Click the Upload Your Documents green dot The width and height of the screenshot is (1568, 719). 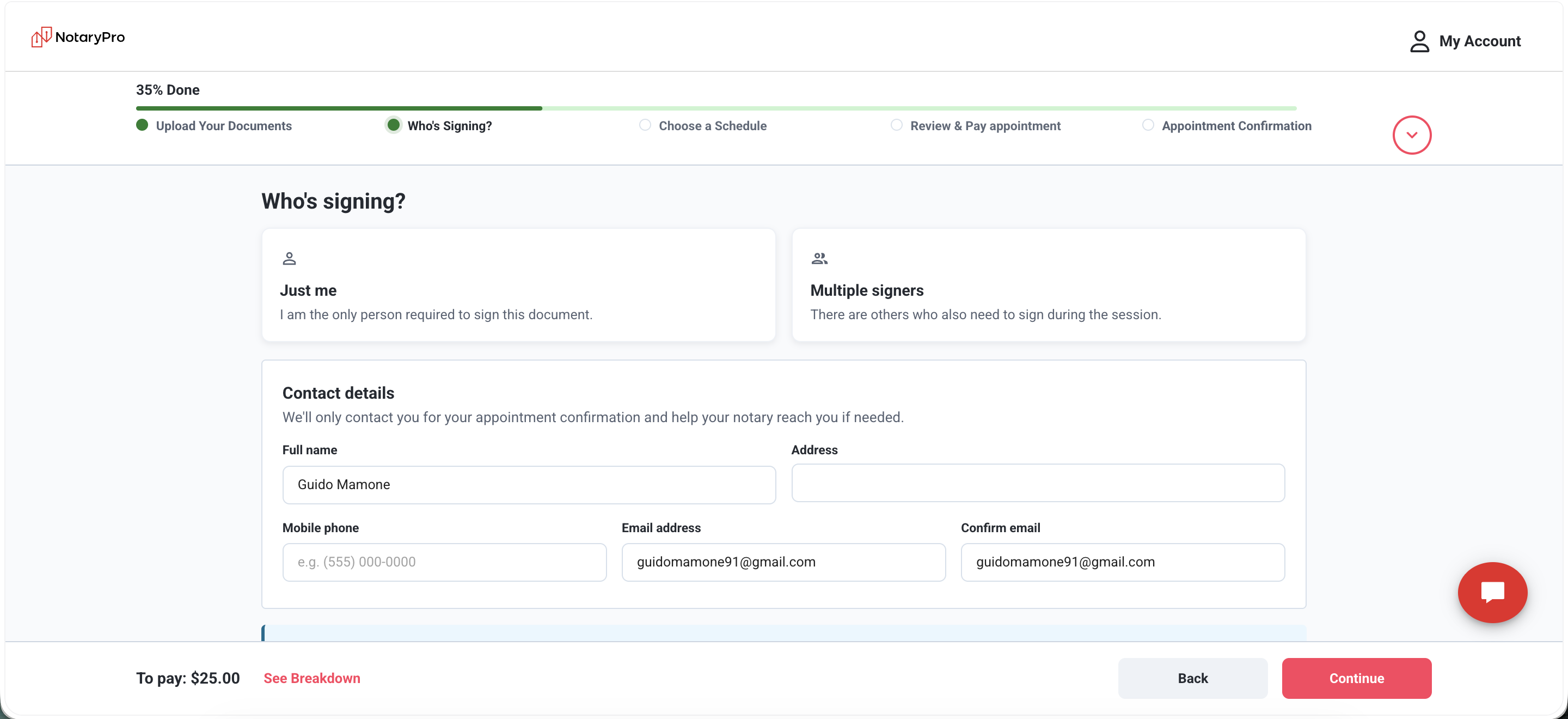tap(142, 125)
